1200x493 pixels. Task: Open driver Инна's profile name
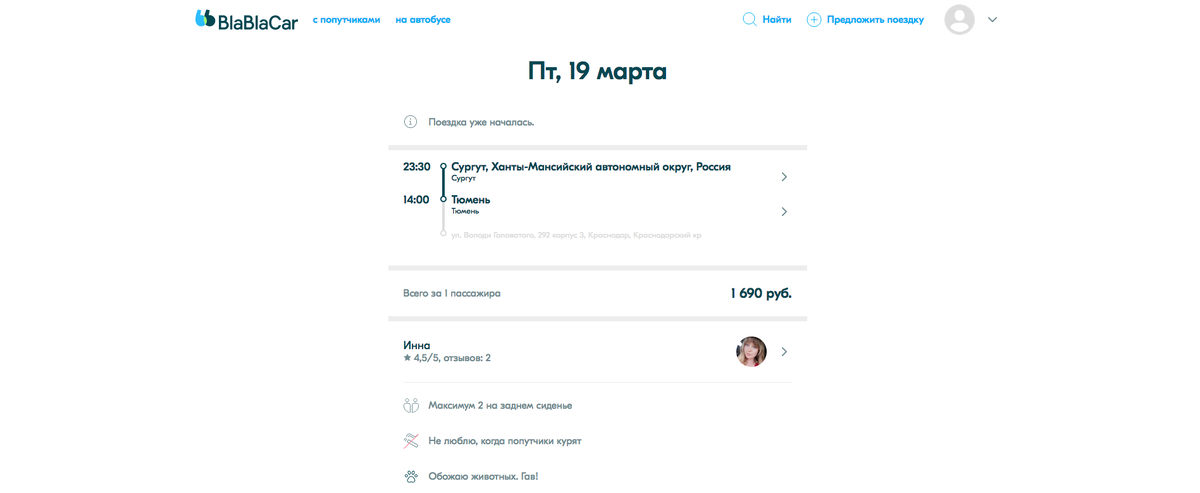click(x=417, y=345)
